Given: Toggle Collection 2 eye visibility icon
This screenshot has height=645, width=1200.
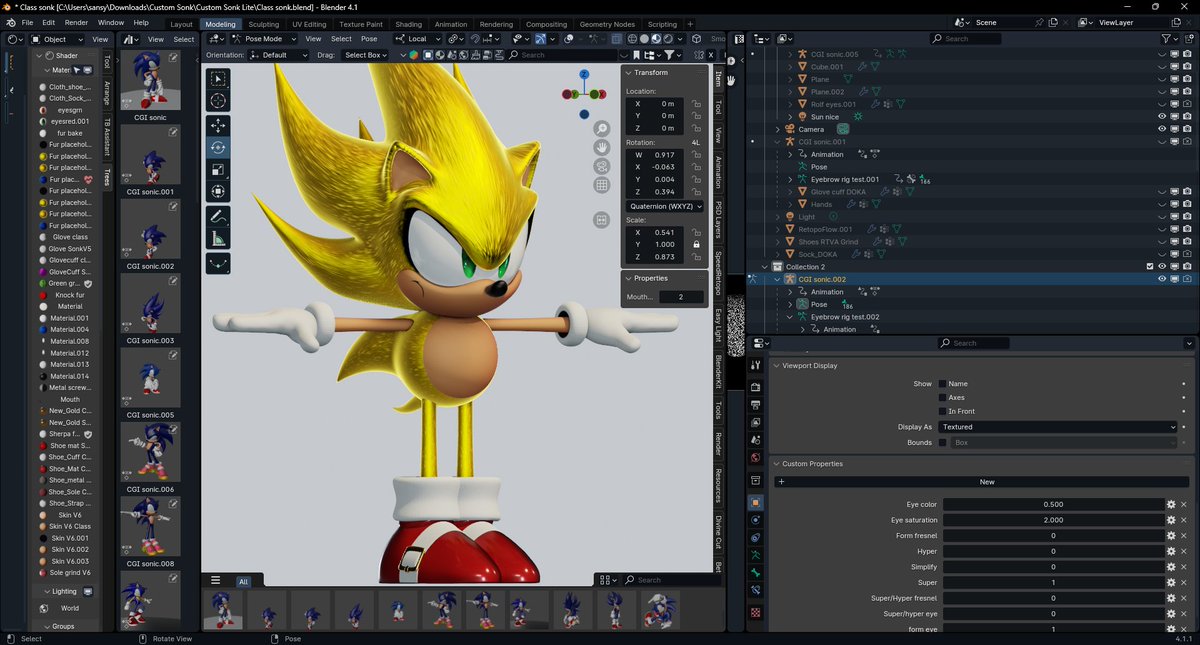Looking at the screenshot, I should click(x=1162, y=267).
